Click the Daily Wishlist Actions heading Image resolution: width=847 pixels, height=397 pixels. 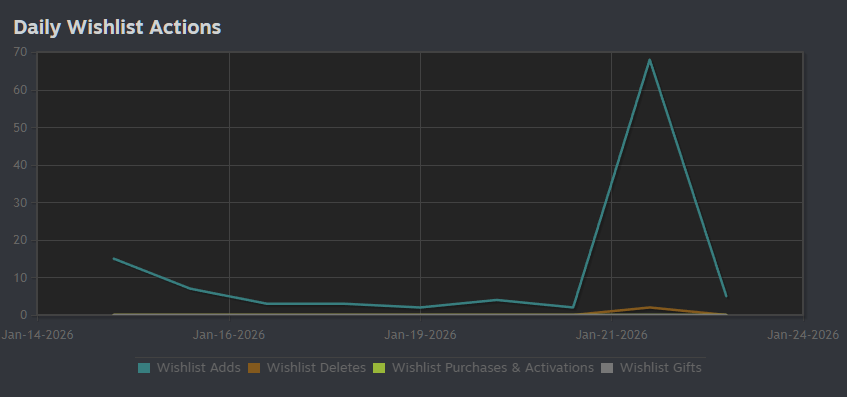coord(117,27)
